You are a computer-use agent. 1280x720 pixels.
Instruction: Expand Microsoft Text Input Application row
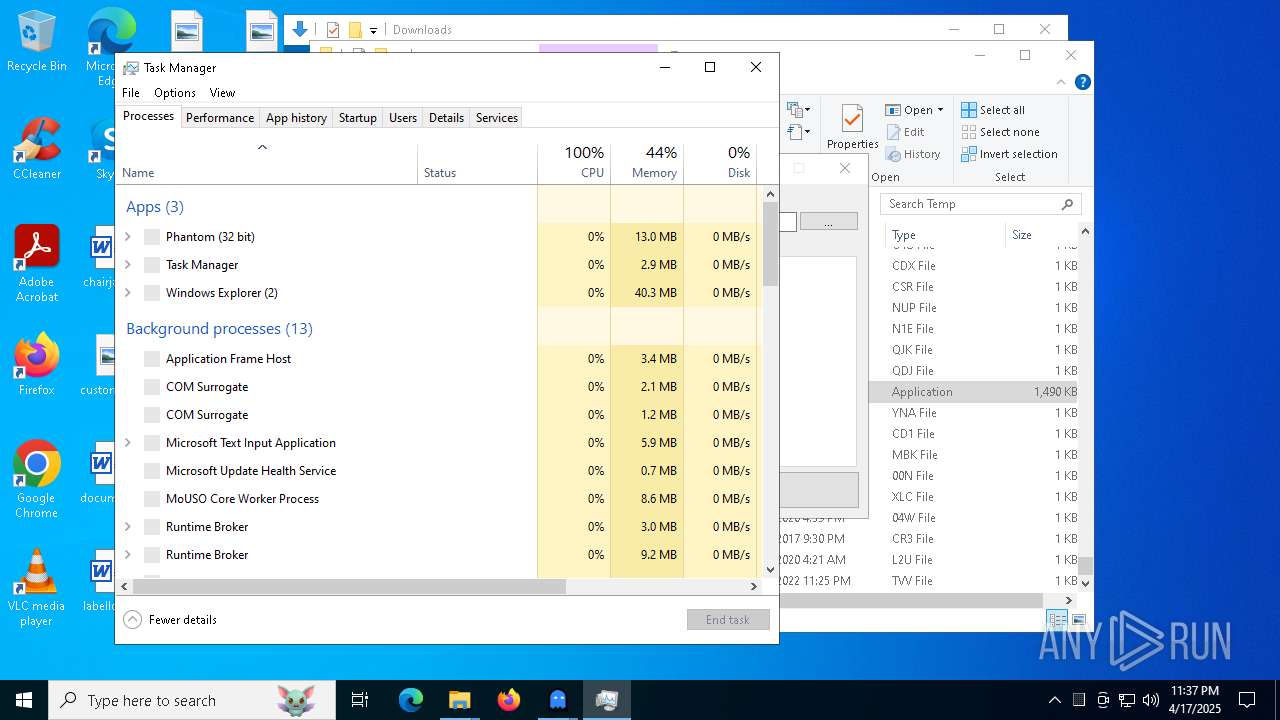coord(128,443)
